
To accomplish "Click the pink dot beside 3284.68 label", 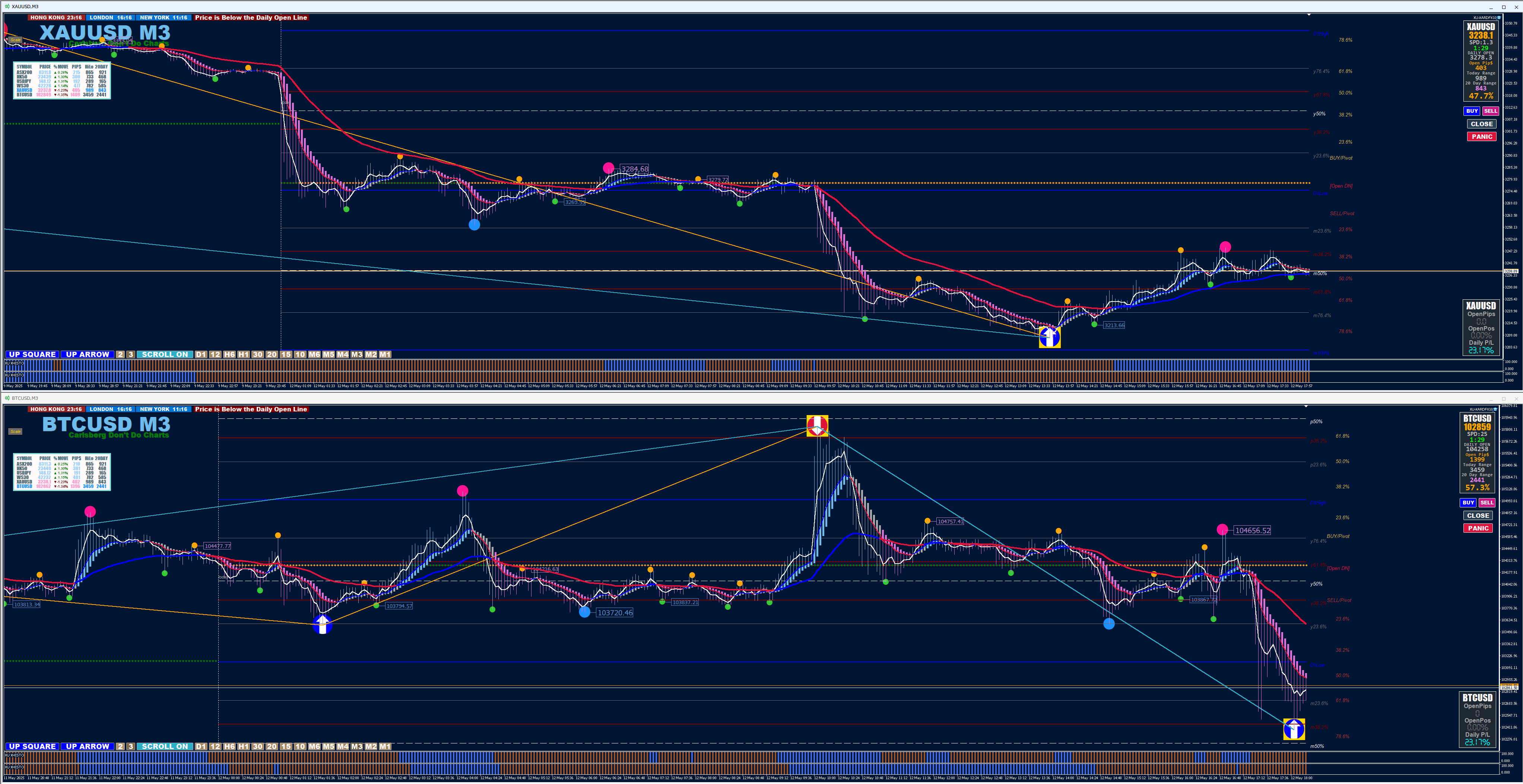I will click(608, 168).
